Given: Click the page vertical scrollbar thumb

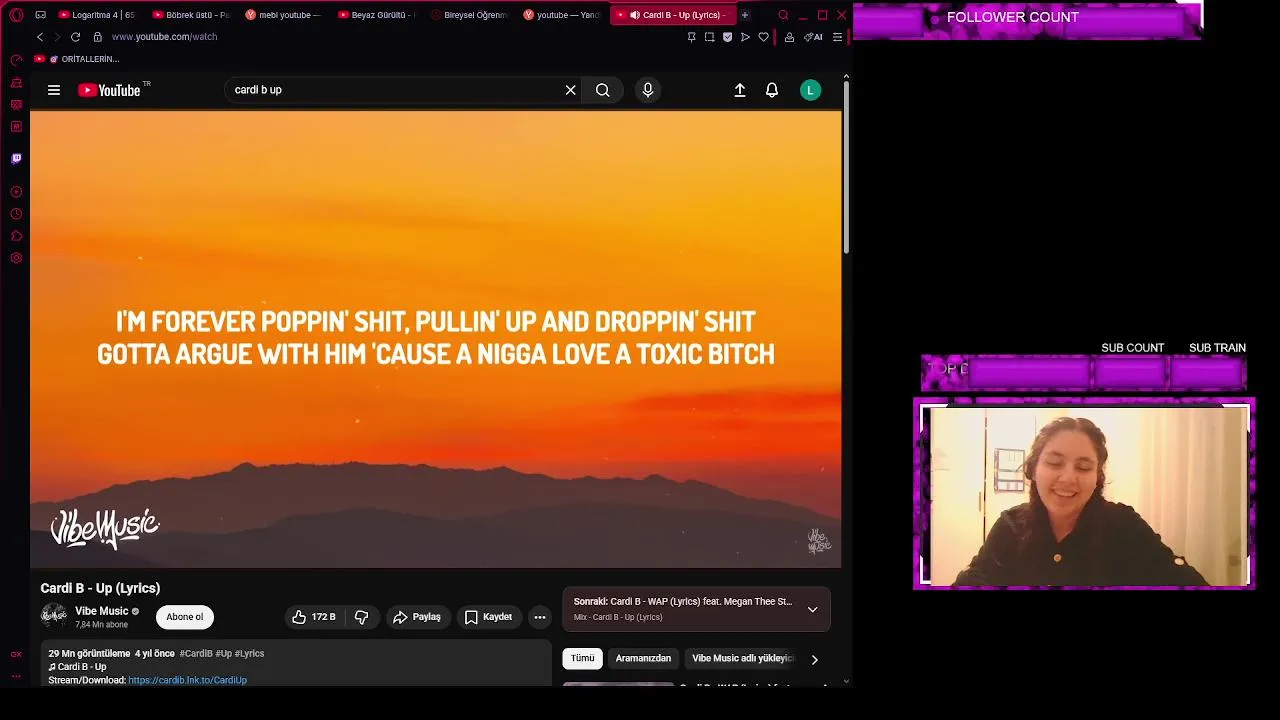Looking at the screenshot, I should 846,165.
